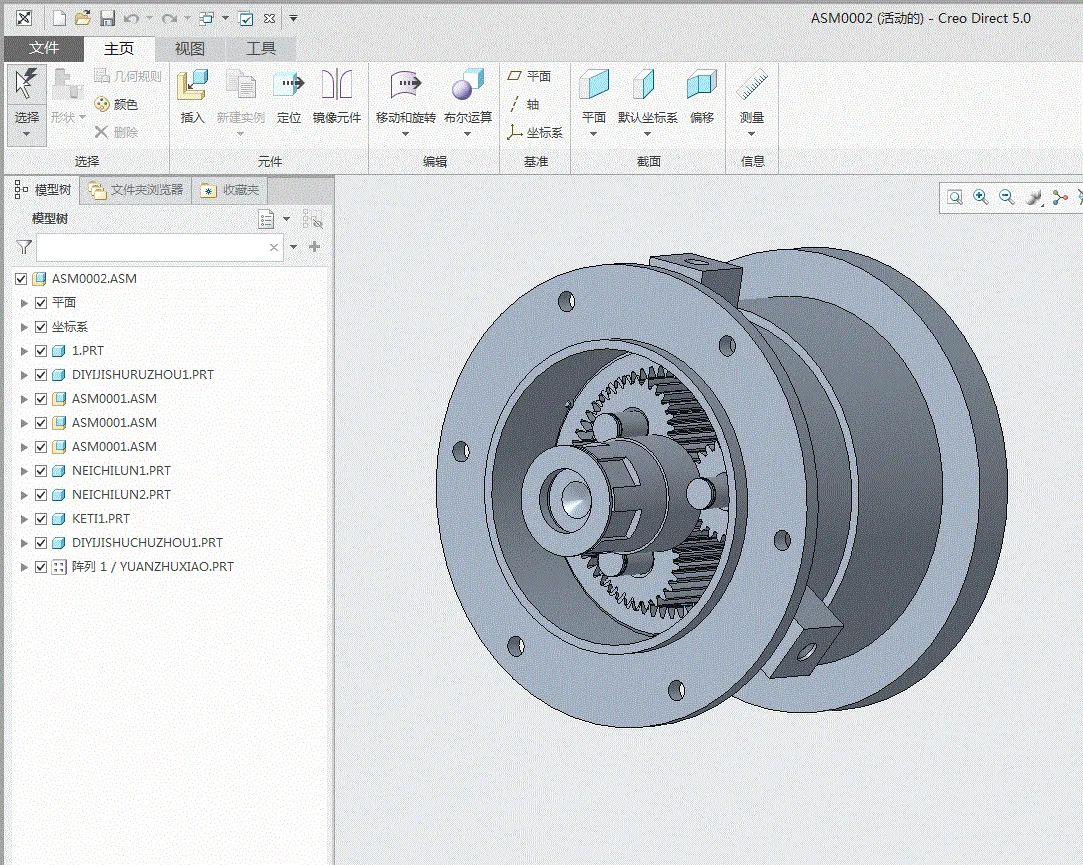Screen dimensions: 1083x865
Task: Select the Measure (测量) ruler icon
Action: pos(752,86)
